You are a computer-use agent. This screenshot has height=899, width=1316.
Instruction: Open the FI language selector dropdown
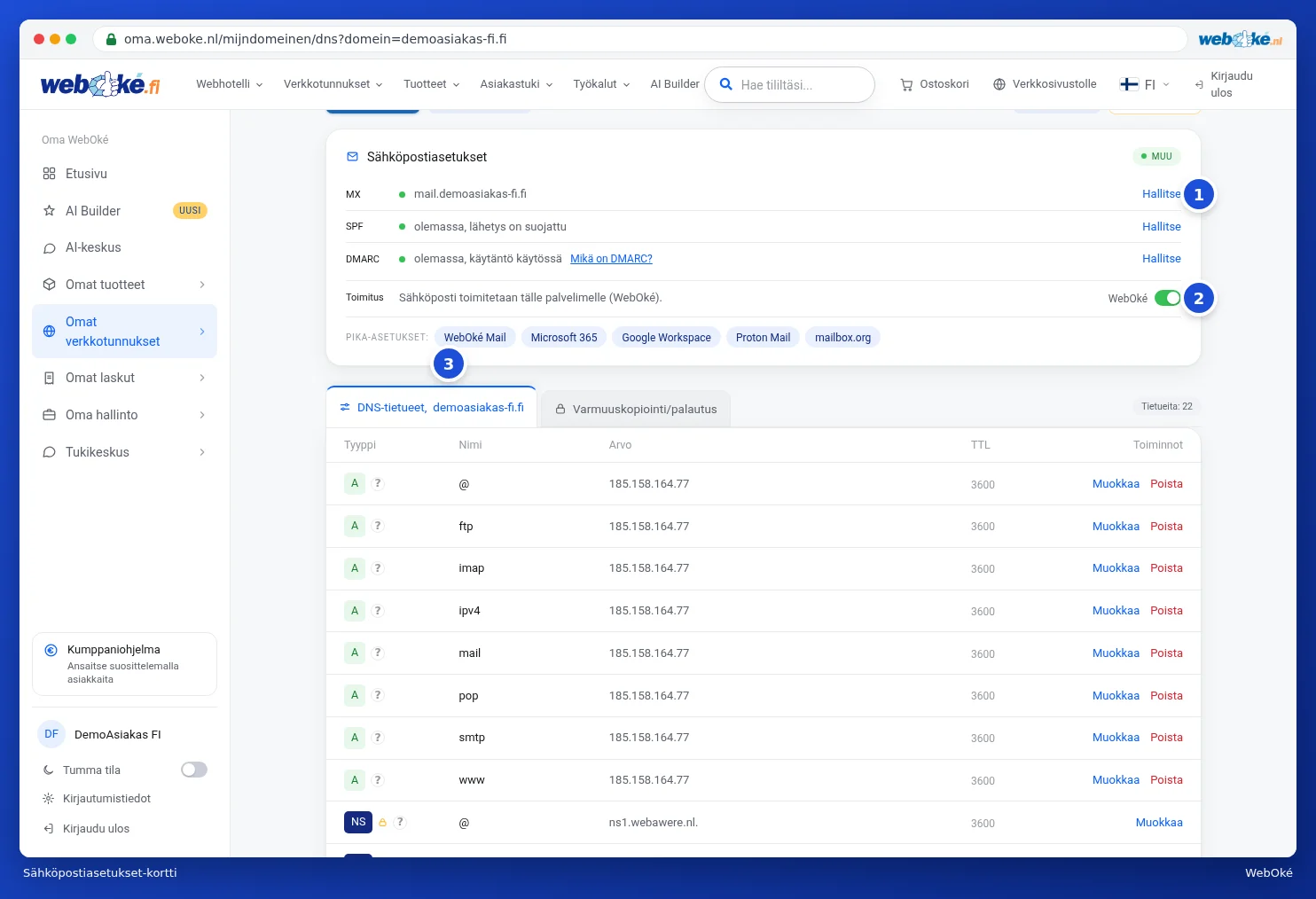coord(1145,84)
